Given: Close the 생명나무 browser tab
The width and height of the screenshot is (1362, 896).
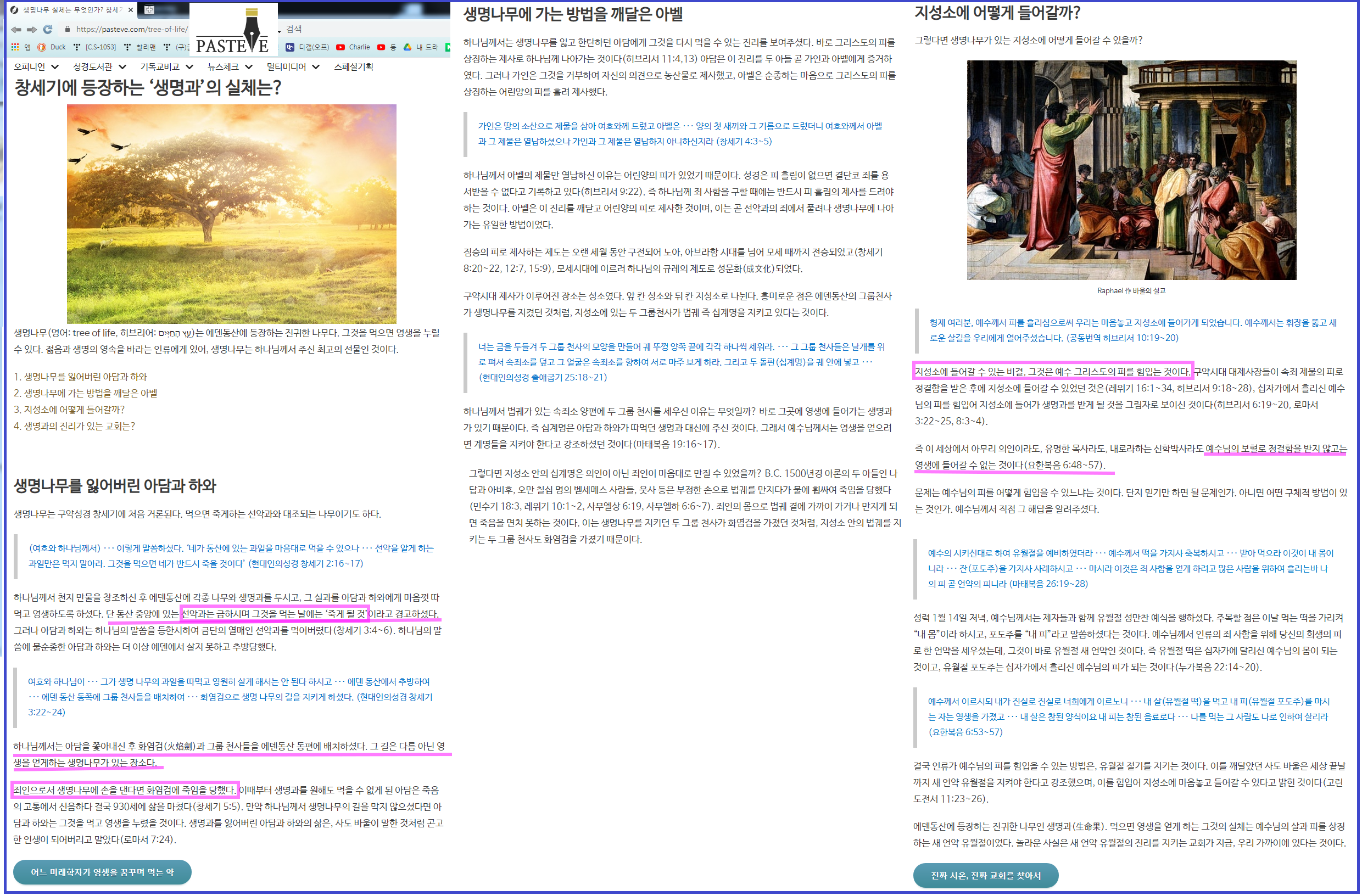Looking at the screenshot, I should point(131,10).
